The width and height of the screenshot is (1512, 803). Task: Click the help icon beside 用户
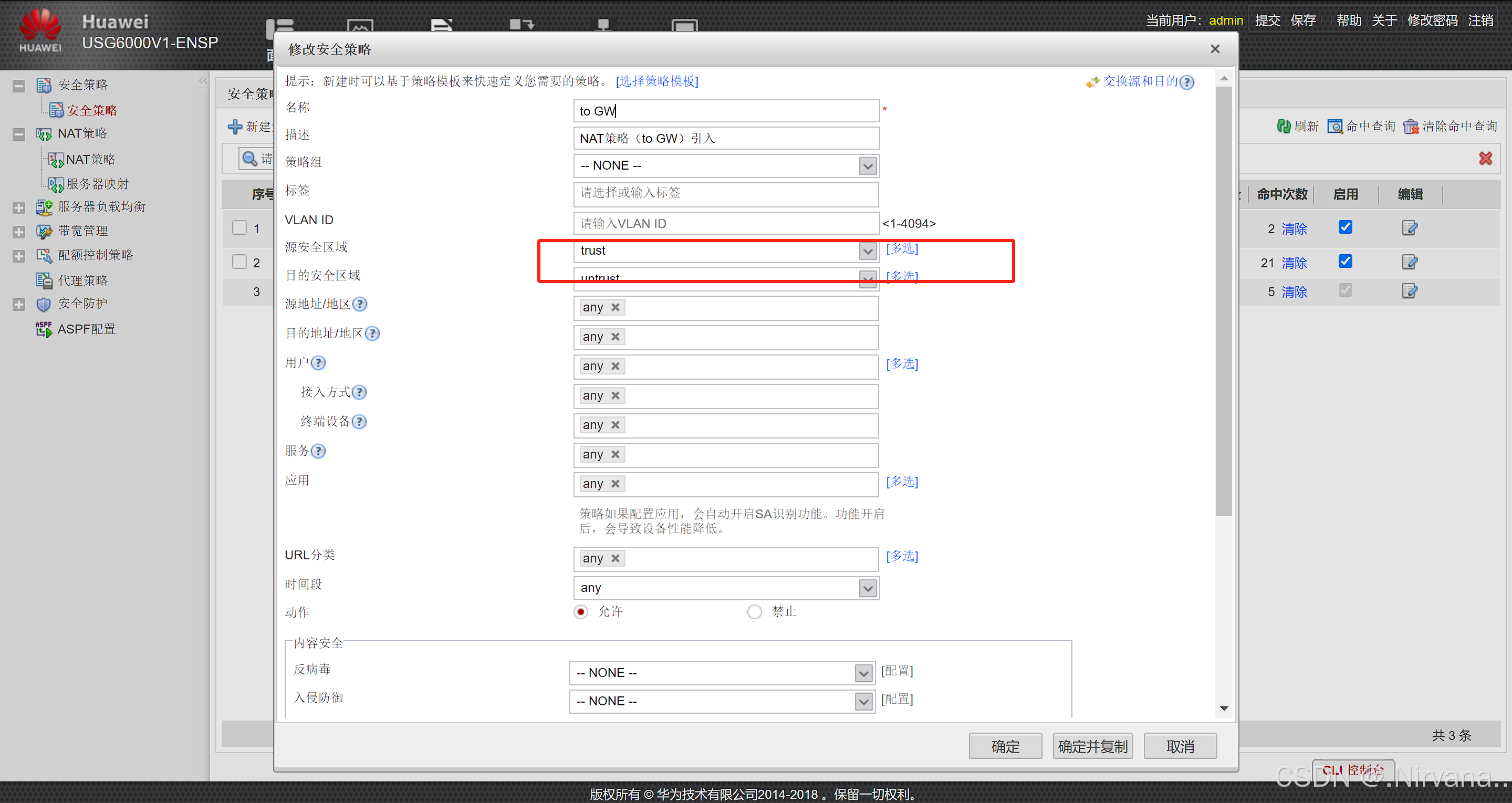point(318,363)
